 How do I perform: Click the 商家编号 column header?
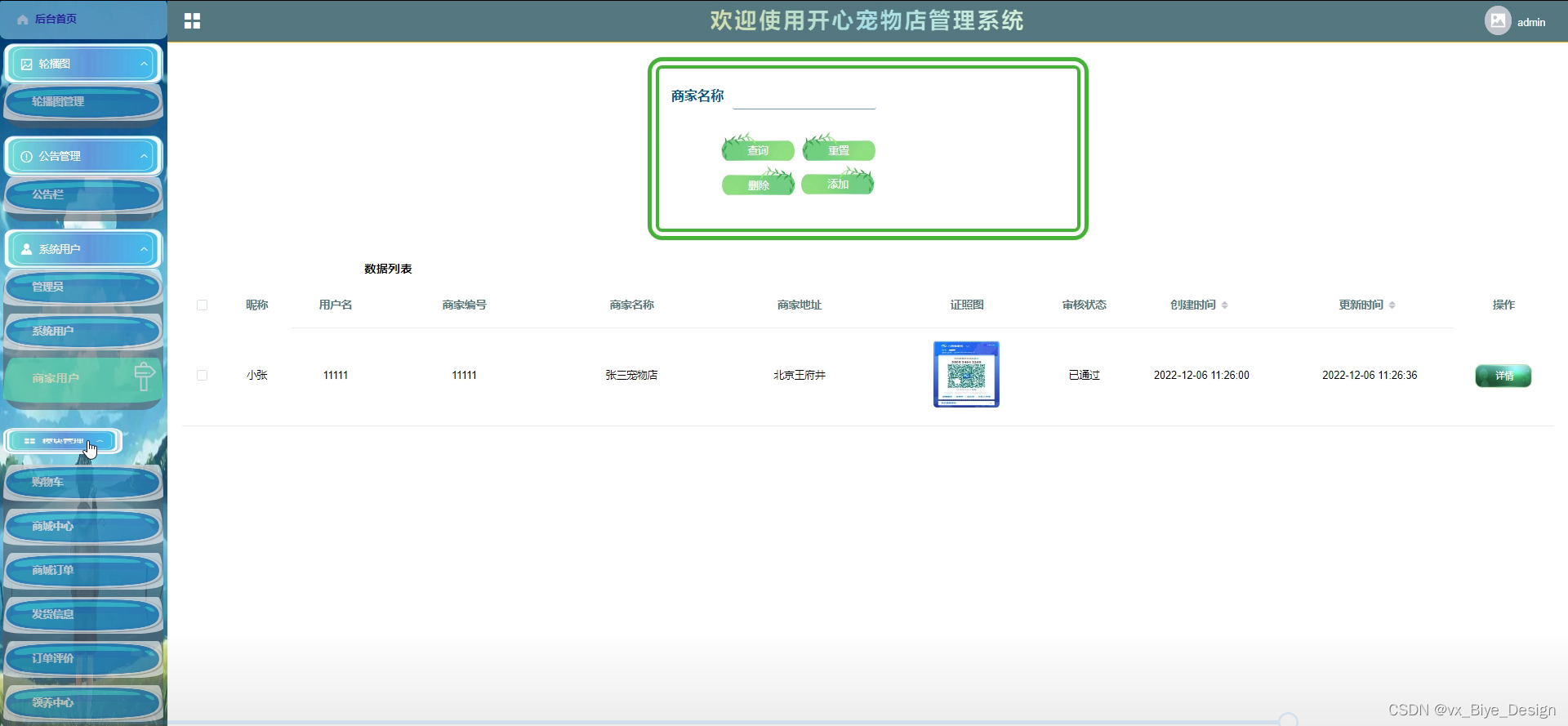465,305
